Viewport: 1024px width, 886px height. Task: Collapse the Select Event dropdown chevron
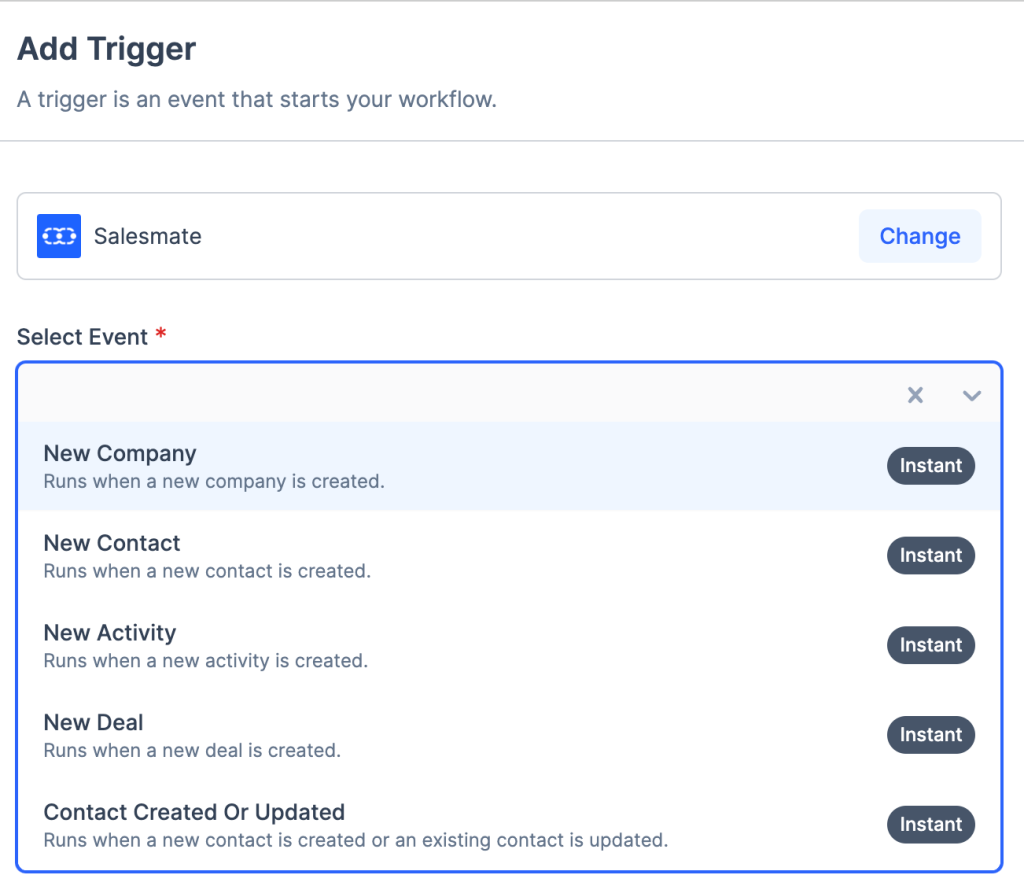click(971, 395)
